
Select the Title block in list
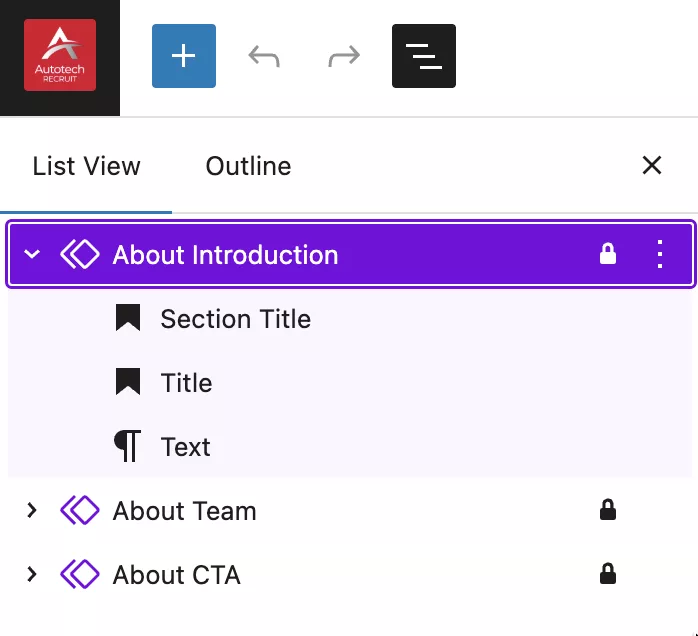pos(186,383)
